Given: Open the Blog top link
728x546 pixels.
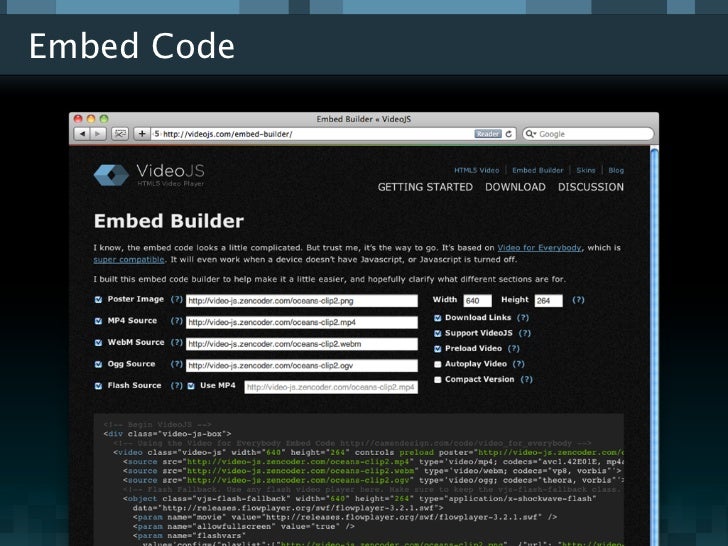Looking at the screenshot, I should [616, 170].
